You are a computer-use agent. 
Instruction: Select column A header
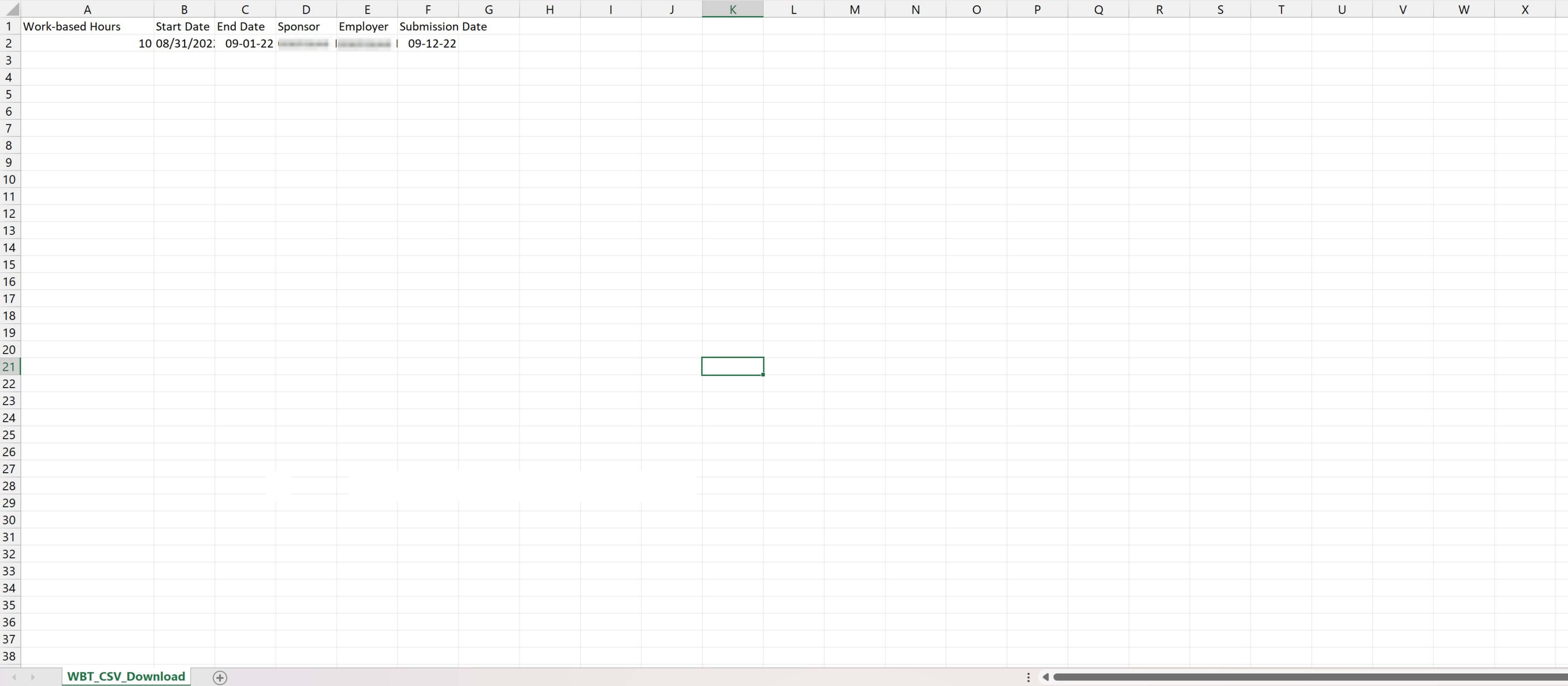click(87, 9)
